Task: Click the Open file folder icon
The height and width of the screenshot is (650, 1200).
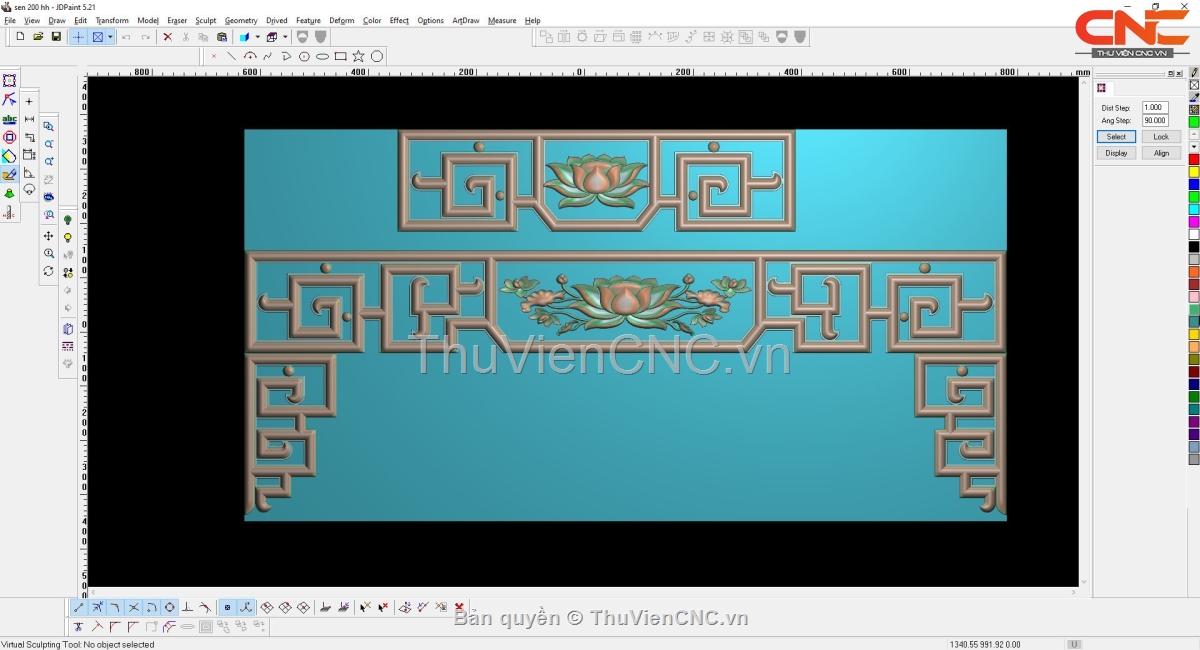Action: point(38,37)
